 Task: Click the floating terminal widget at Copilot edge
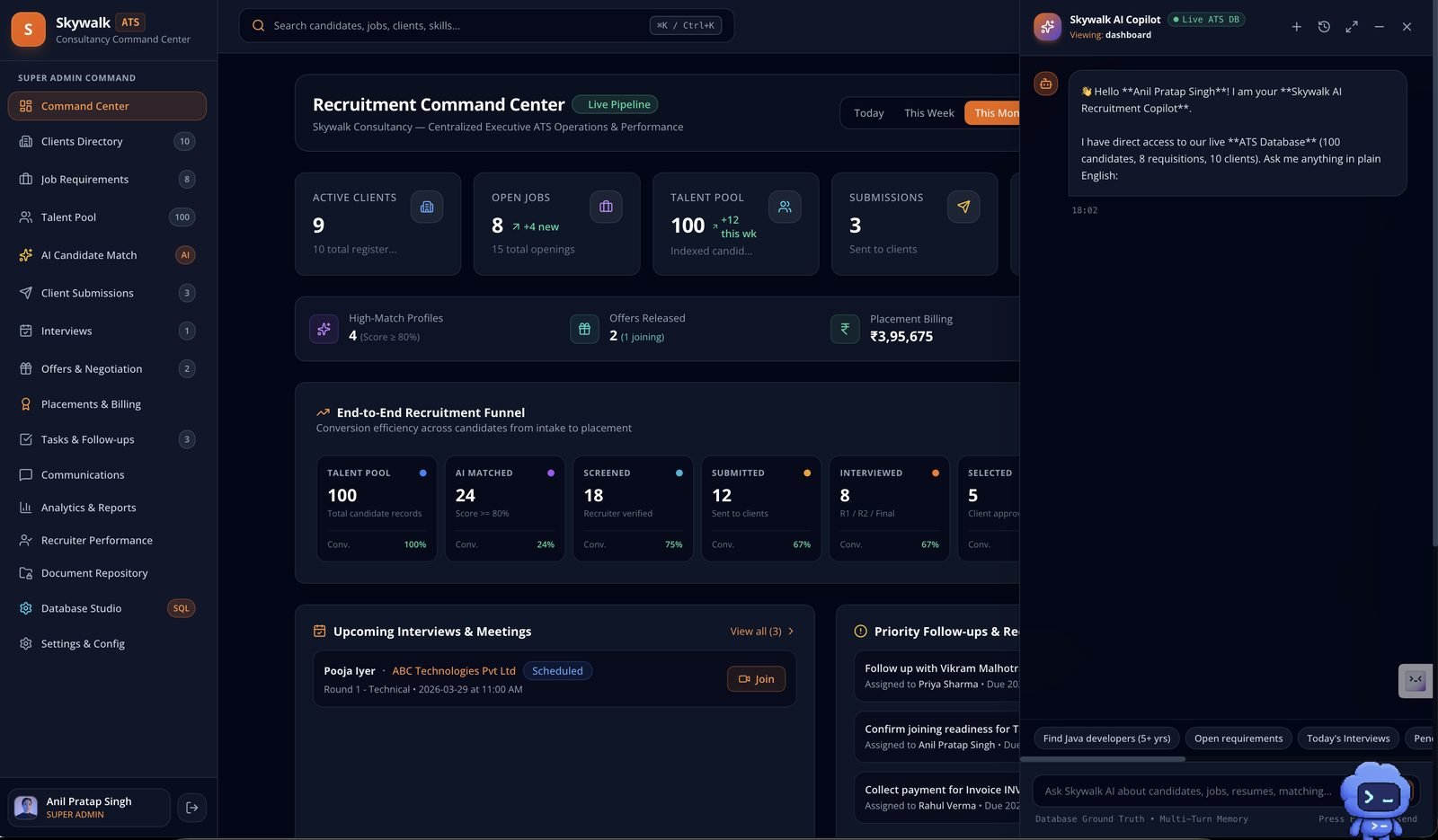1416,680
